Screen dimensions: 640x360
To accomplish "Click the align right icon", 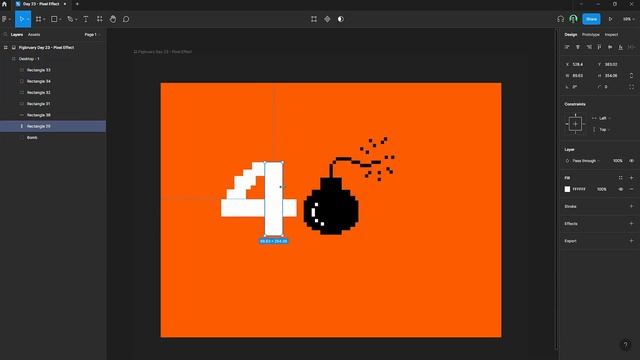I will [x=589, y=47].
